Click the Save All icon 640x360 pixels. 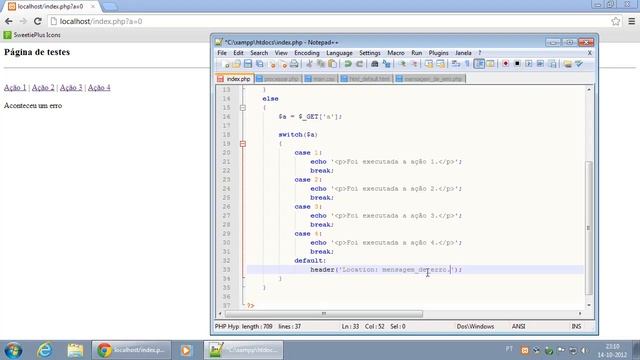tap(260, 64)
